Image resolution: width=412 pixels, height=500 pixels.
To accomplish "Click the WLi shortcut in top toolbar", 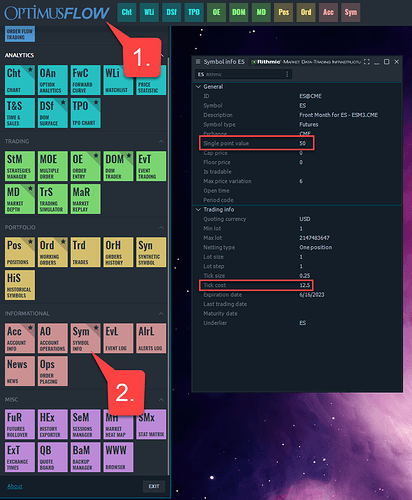I will (x=149, y=12).
